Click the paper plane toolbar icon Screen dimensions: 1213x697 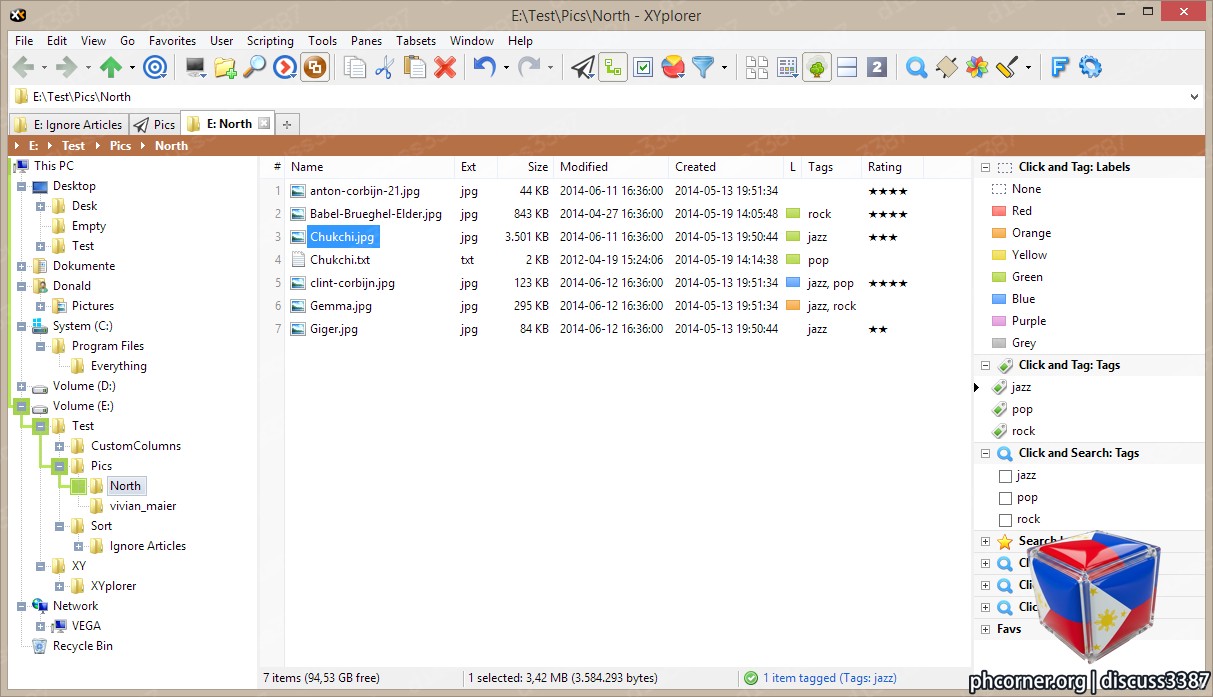(x=583, y=67)
